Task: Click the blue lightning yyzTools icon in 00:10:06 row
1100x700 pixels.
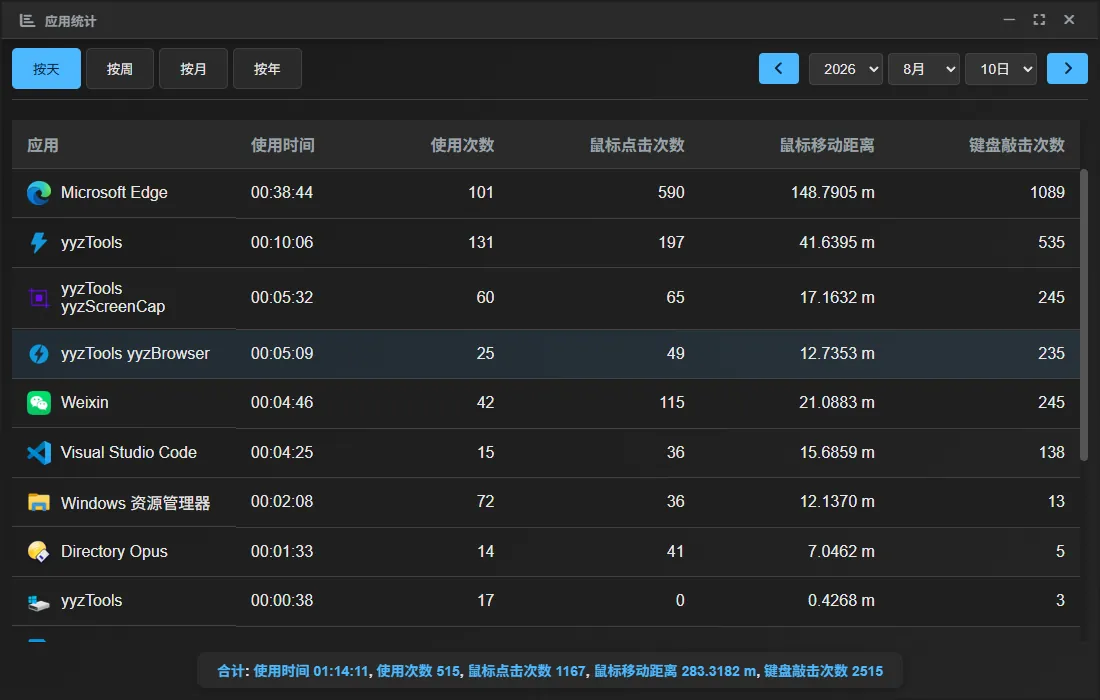Action: pyautogui.click(x=39, y=243)
